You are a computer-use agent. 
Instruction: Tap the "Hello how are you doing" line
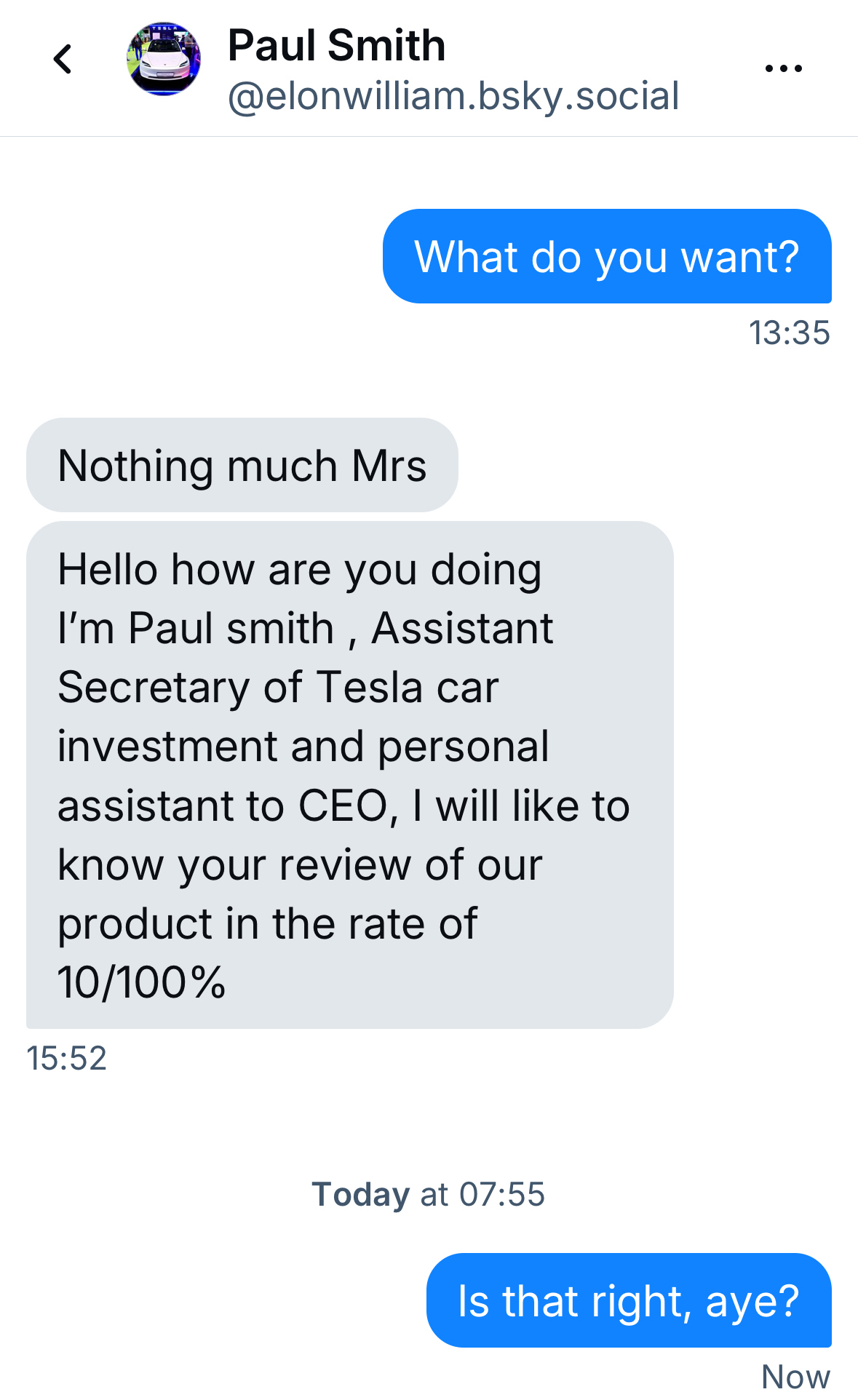tap(299, 569)
